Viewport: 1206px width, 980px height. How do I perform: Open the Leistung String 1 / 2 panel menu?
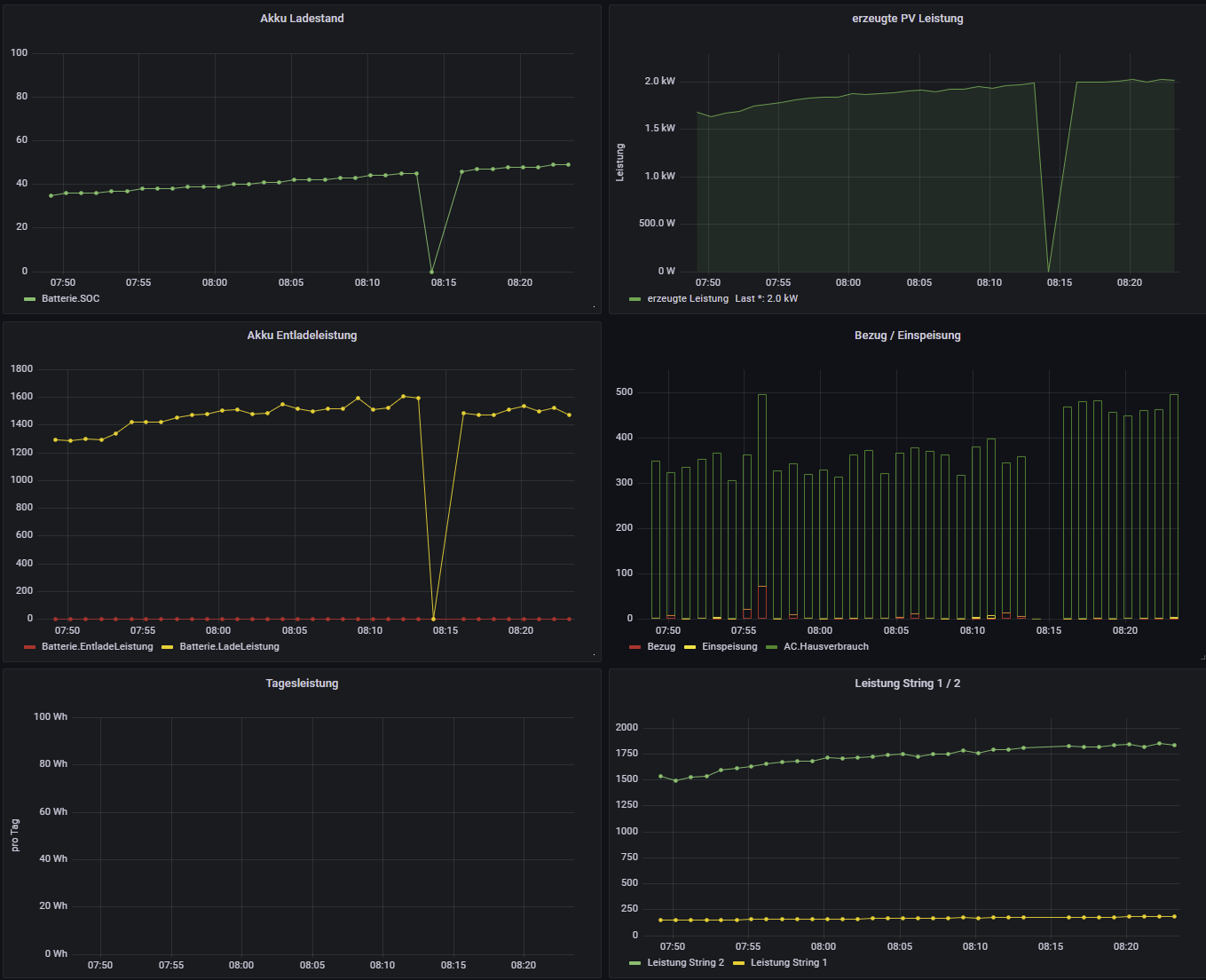point(907,684)
